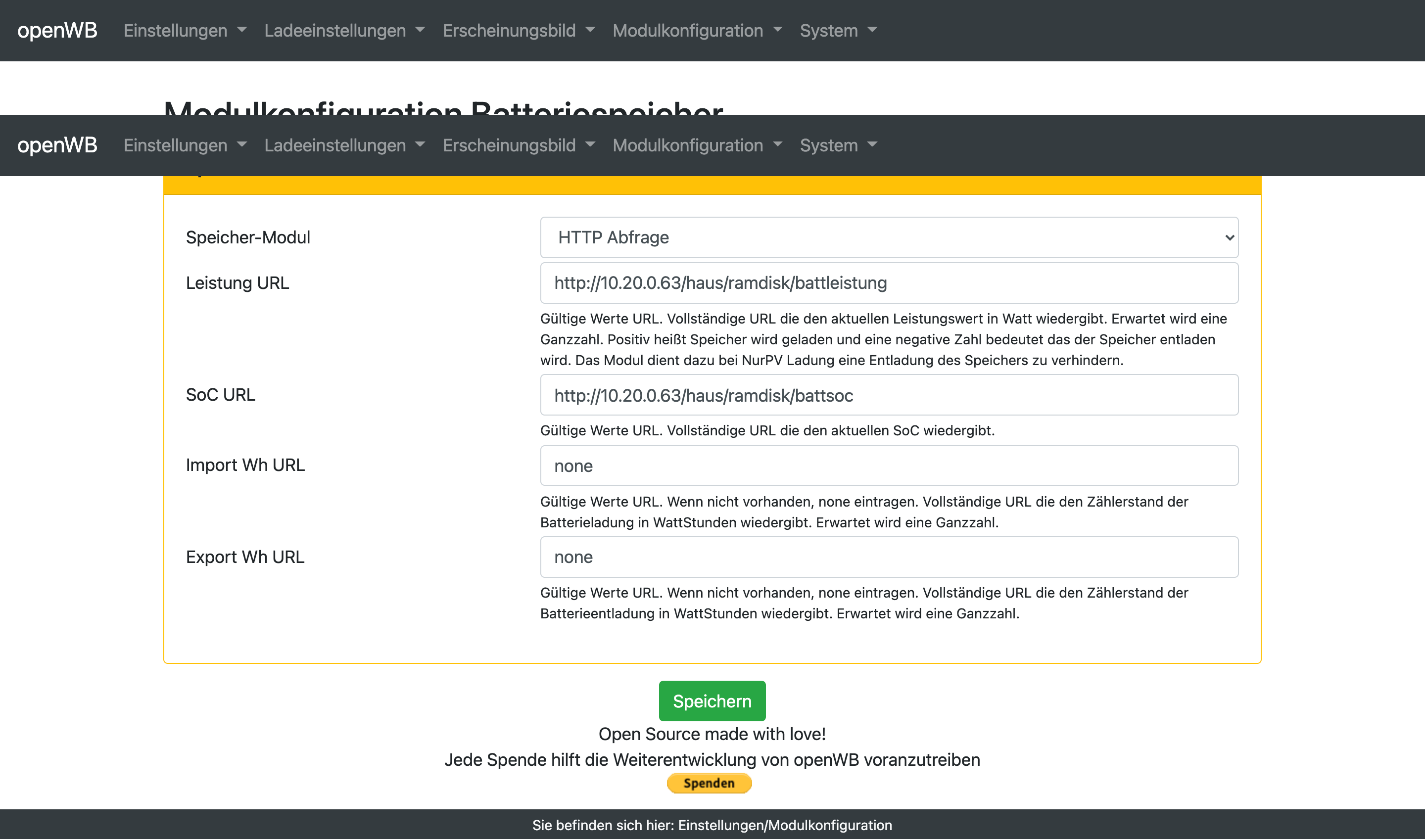Click the Import Wh URL field
The height and width of the screenshot is (840, 1425).
888,466
